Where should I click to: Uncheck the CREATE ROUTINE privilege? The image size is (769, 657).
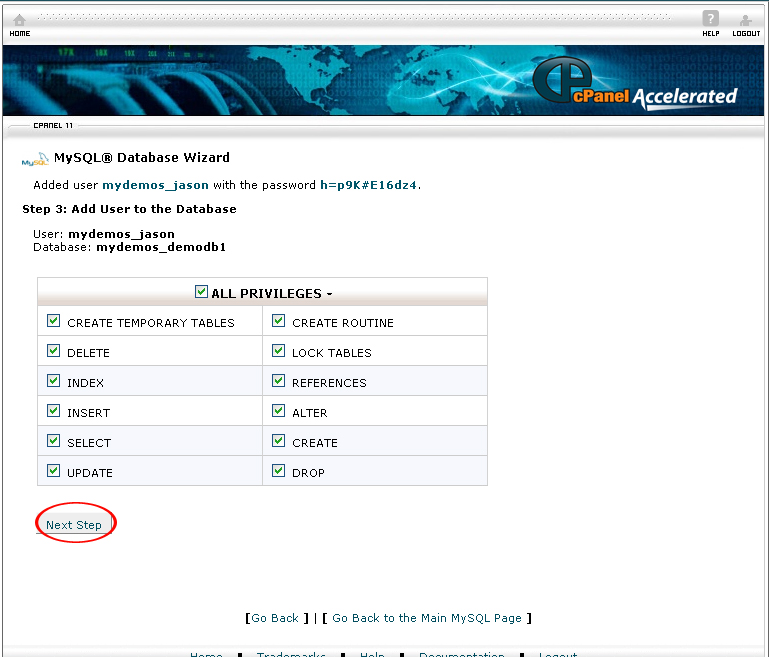pyautogui.click(x=279, y=321)
